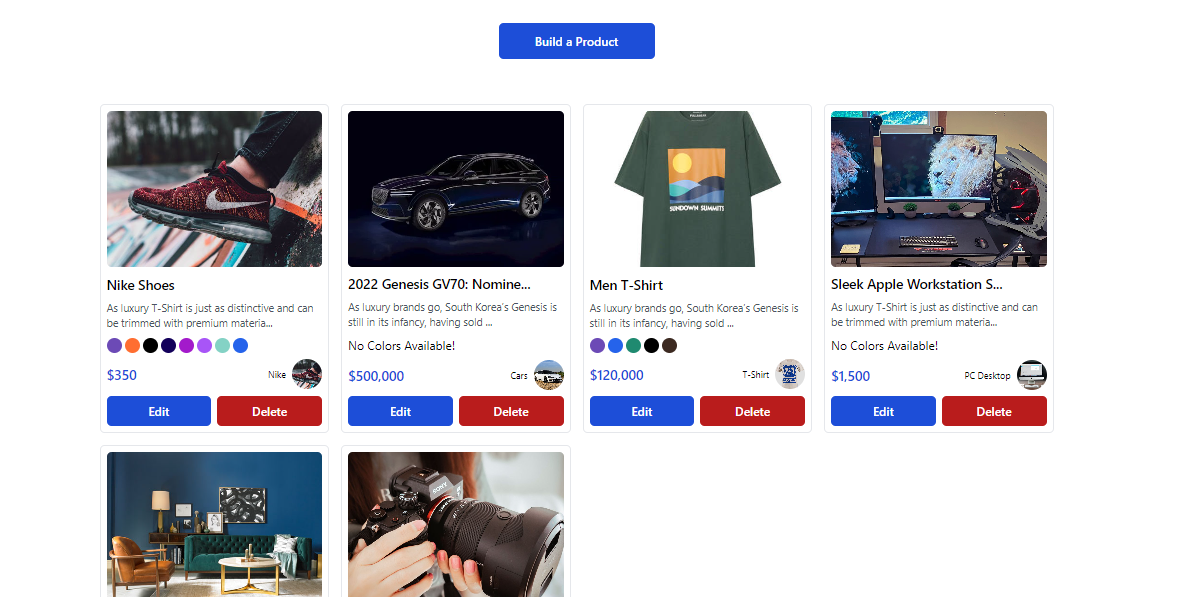Click the Cars category avatar icon

[549, 375]
